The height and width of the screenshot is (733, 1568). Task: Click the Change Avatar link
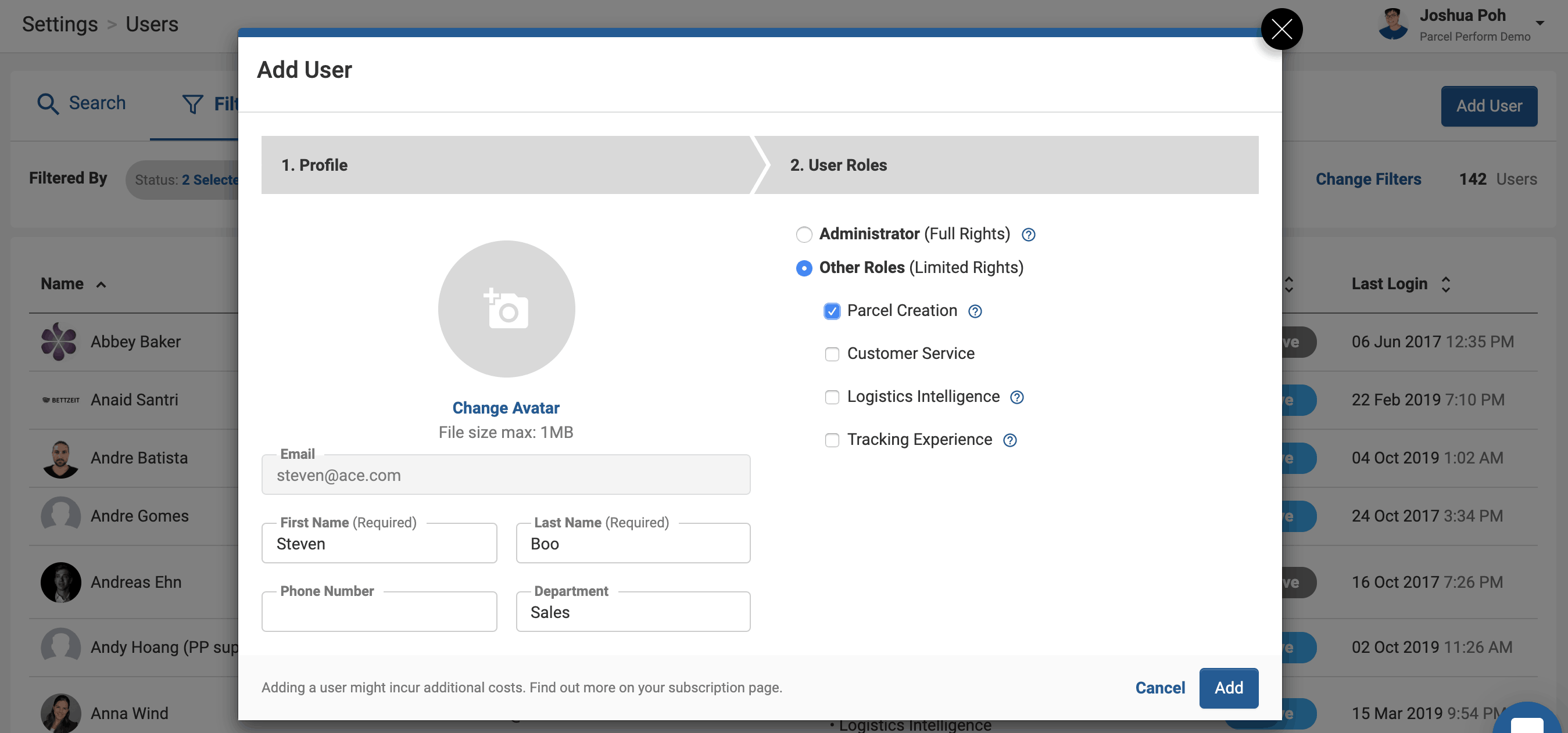click(x=505, y=408)
